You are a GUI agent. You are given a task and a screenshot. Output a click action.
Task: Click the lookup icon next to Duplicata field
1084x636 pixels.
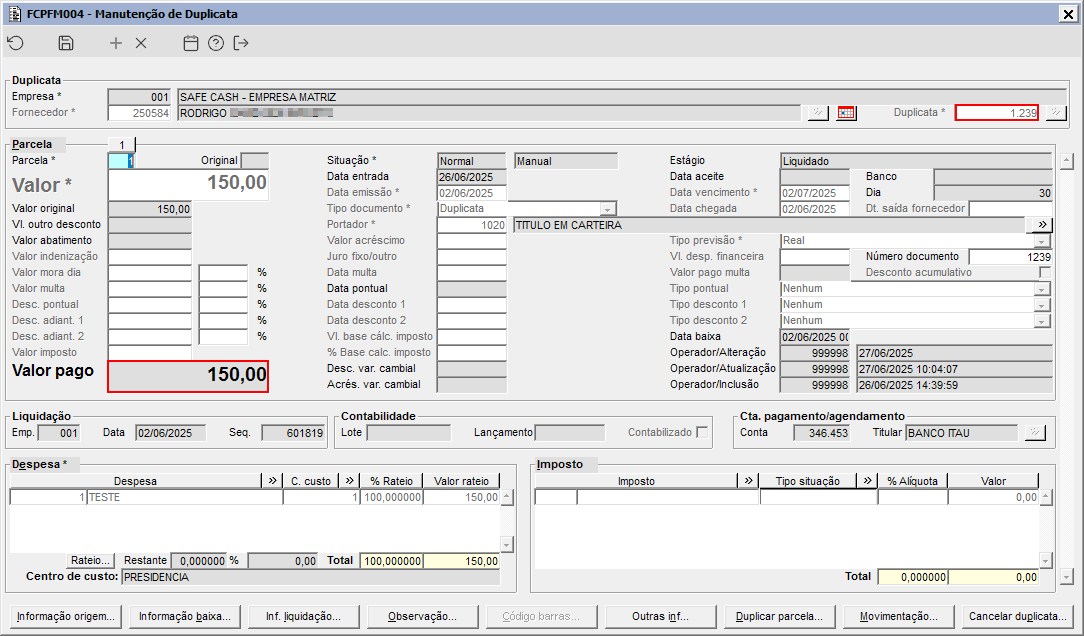pos(1056,113)
